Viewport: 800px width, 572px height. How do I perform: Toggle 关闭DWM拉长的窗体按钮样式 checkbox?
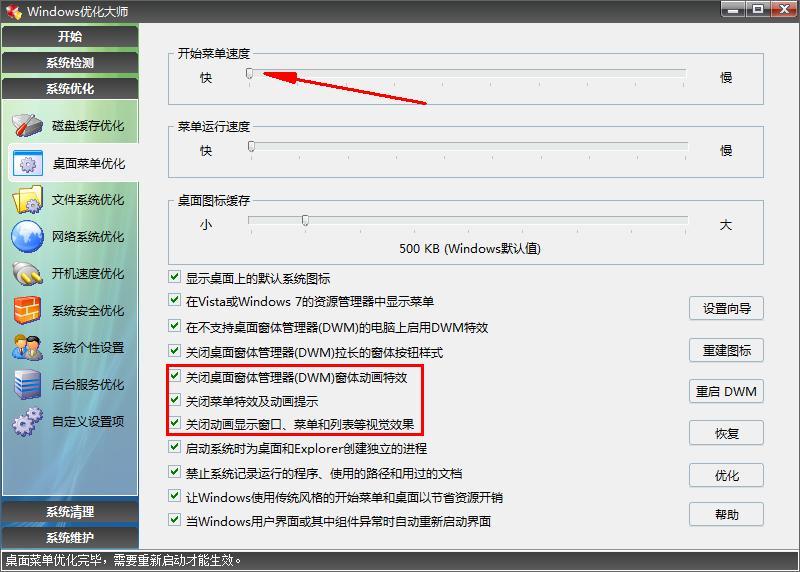174,351
